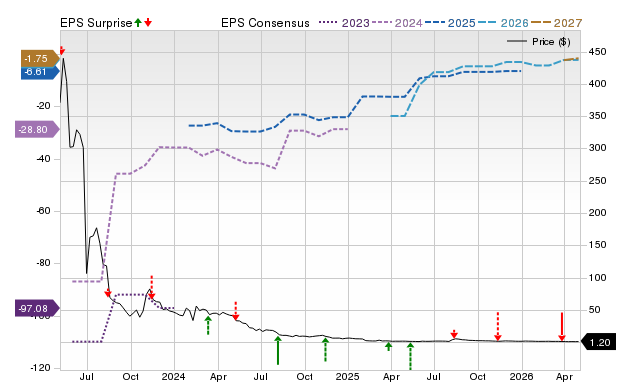This screenshot has width=640, height=382.
Task: Select the tall solid green arrow after Jul 2024
Action: pyautogui.click(x=278, y=350)
